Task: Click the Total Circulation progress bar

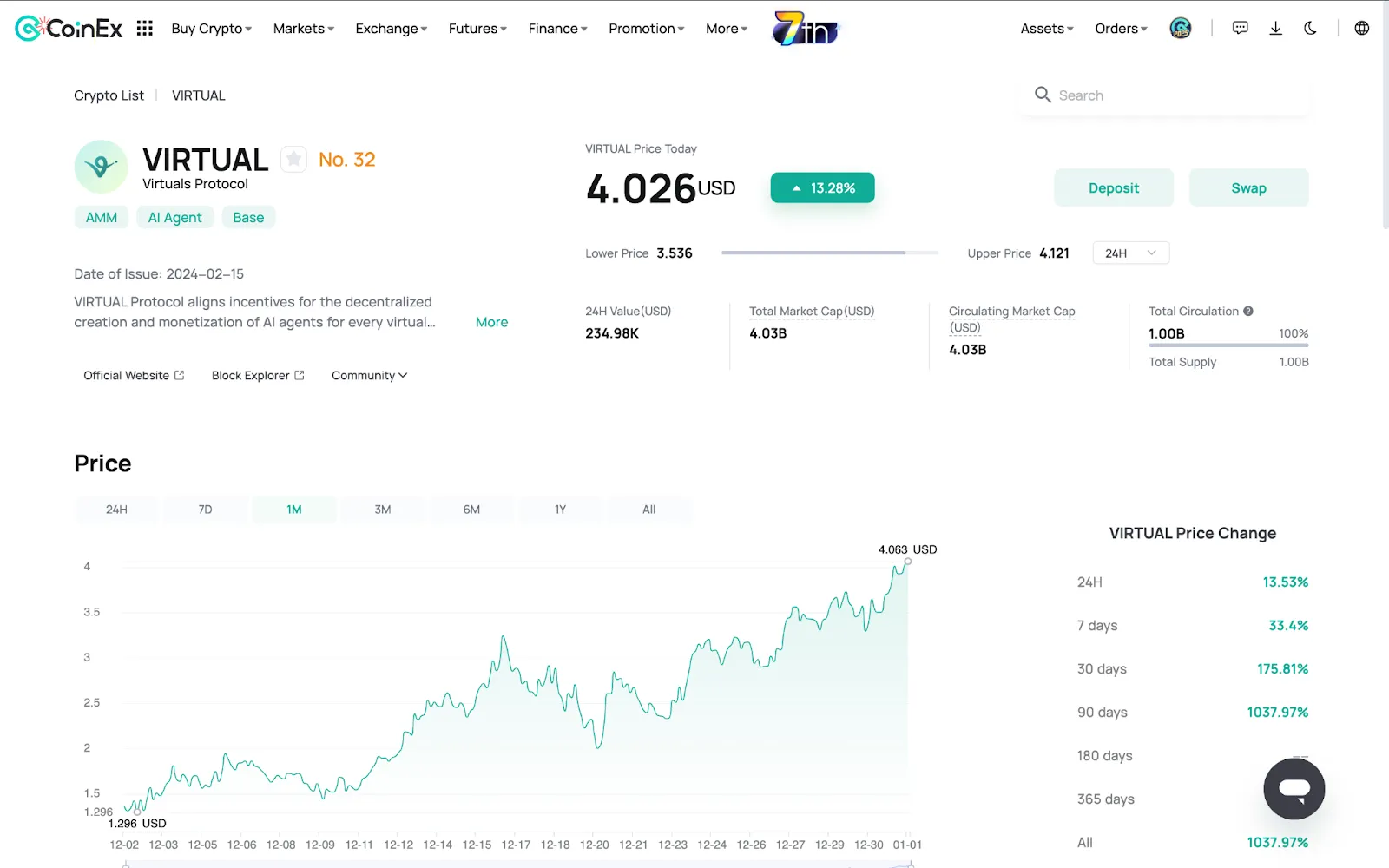Action: point(1228,345)
